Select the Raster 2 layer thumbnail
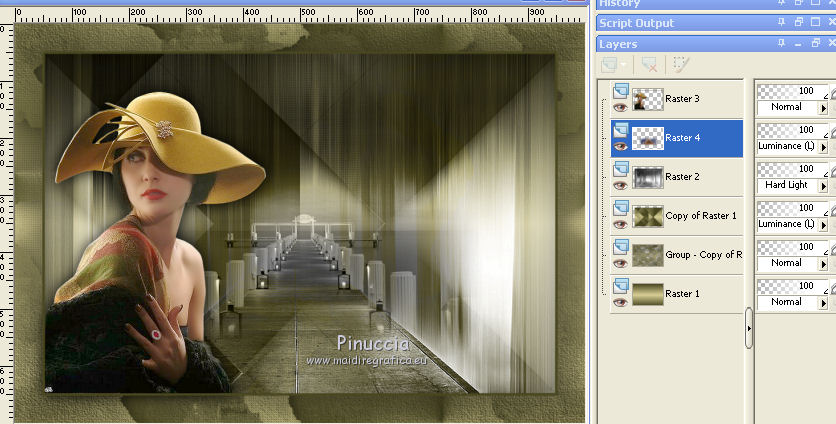Screen dimensions: 836x424 click(x=648, y=177)
